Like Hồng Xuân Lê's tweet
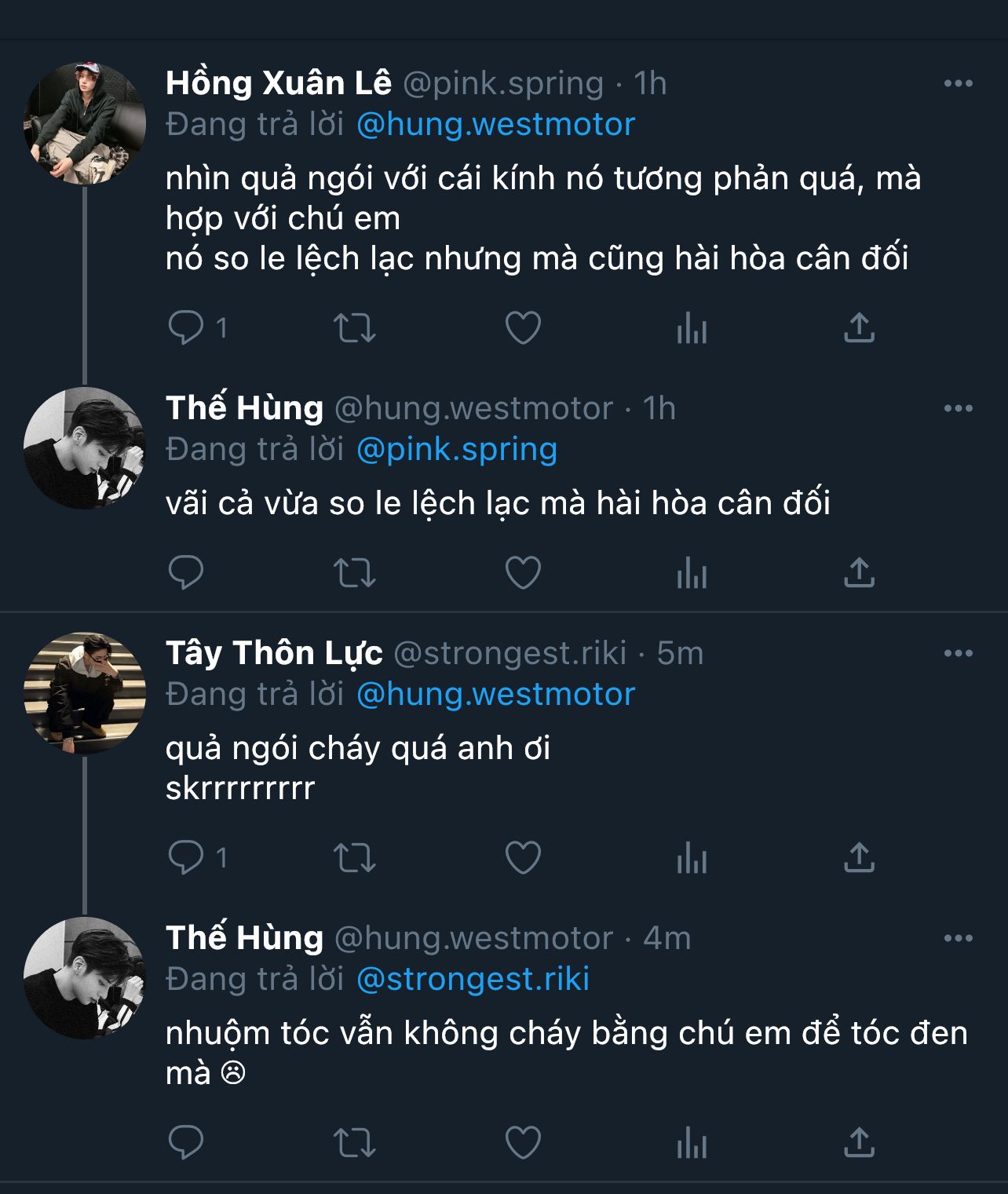Viewport: 1008px width, 1194px height. (523, 328)
